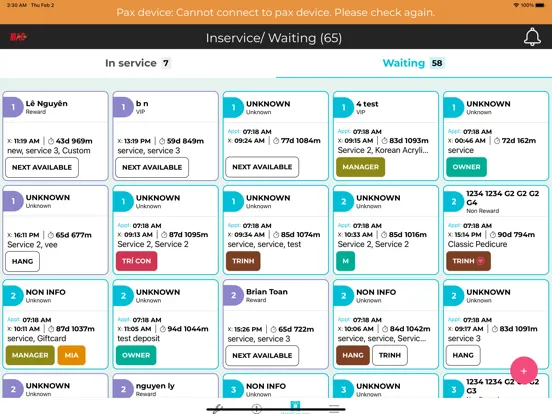Tap the Mia technician tag
This screenshot has height=414, width=552.
point(71,355)
